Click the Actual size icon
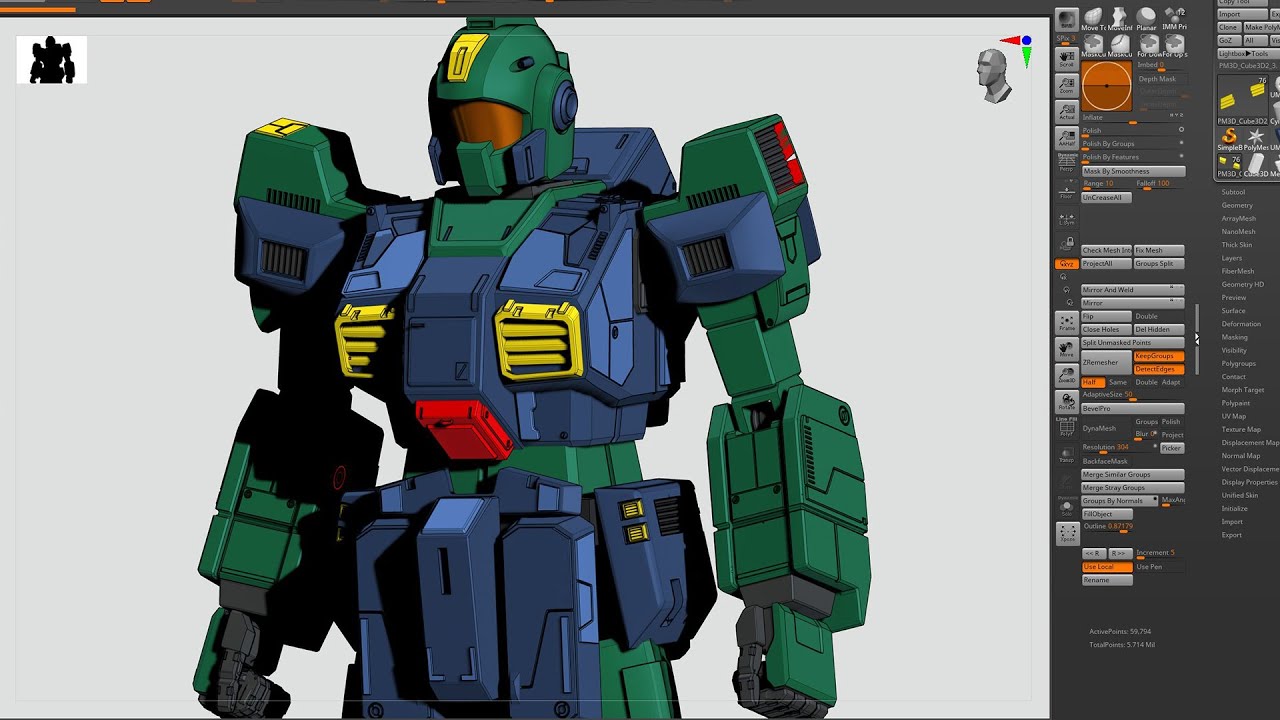Viewport: 1280px width, 720px height. pos(1067,112)
